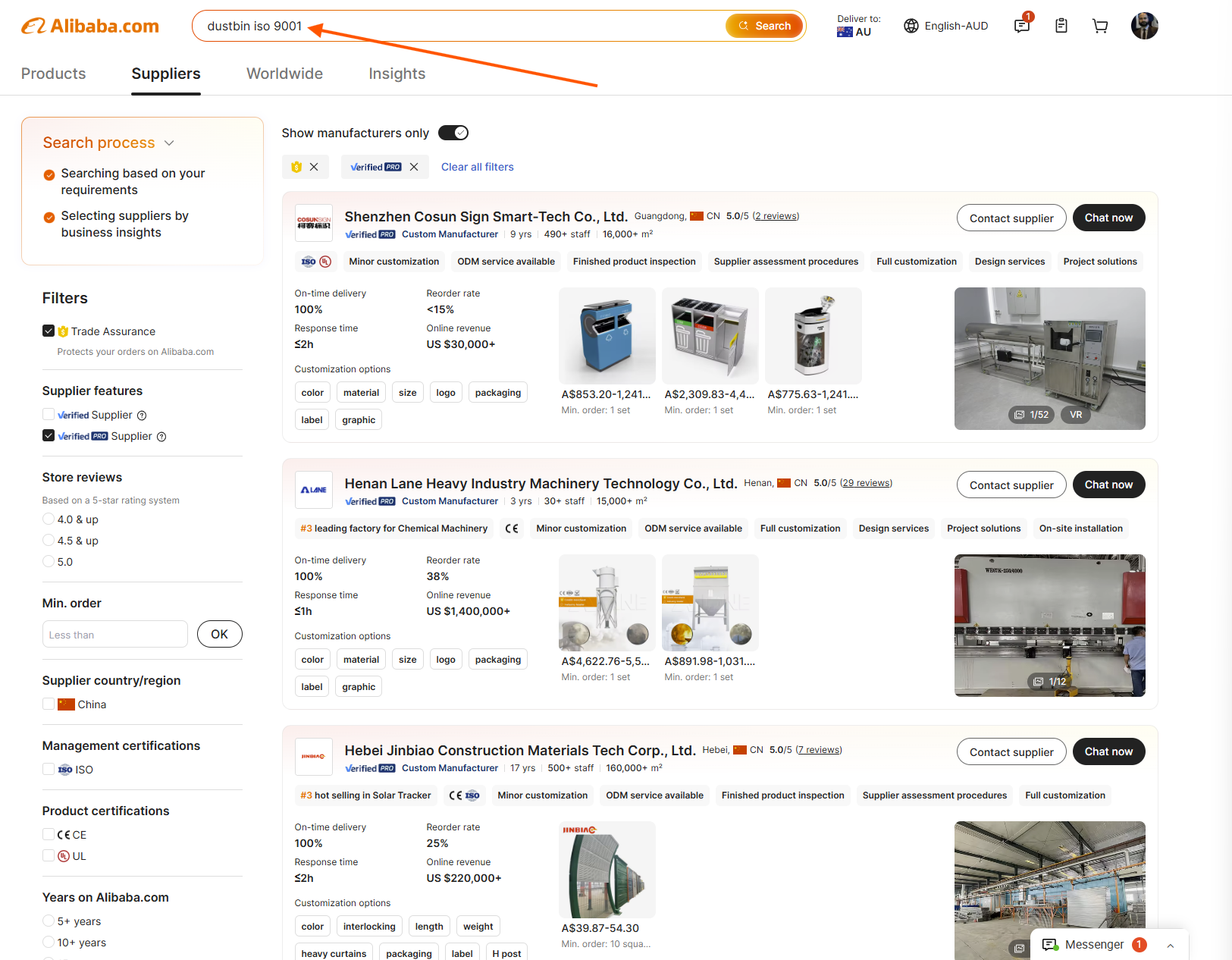The height and width of the screenshot is (960, 1232).
Task: Click the globe language icon
Action: click(x=911, y=26)
